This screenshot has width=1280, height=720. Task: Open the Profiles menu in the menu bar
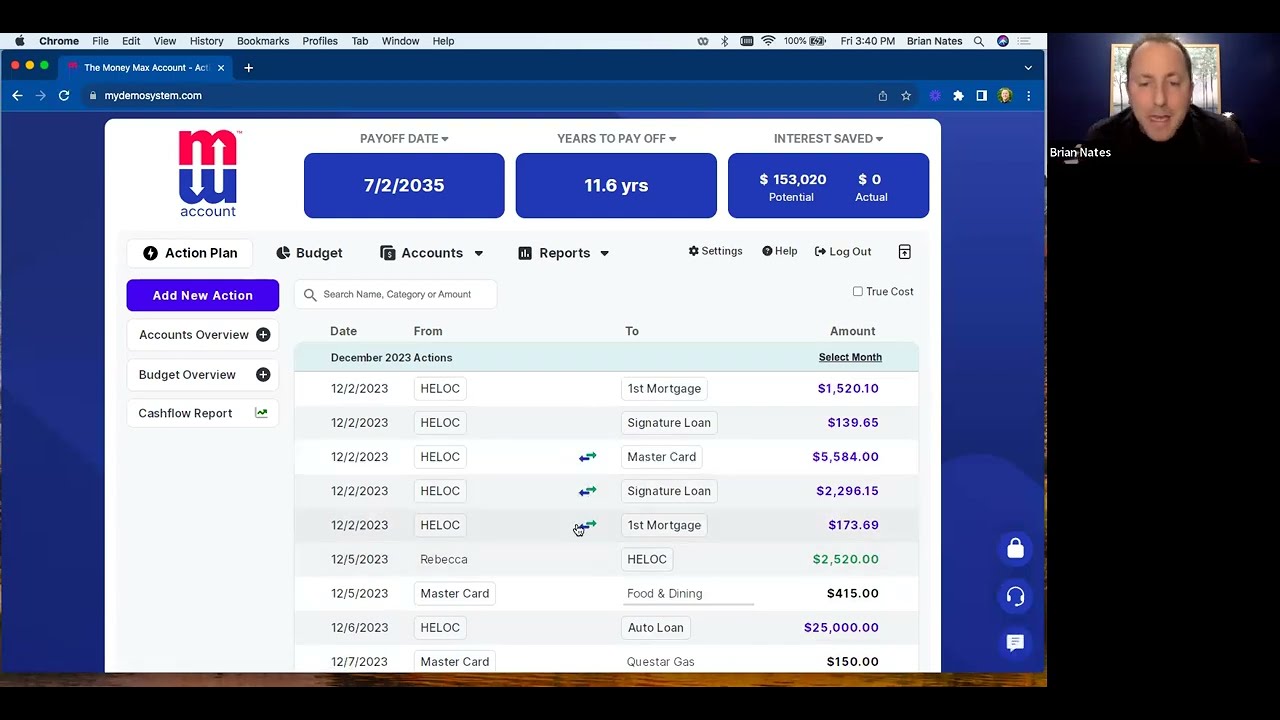tap(320, 41)
